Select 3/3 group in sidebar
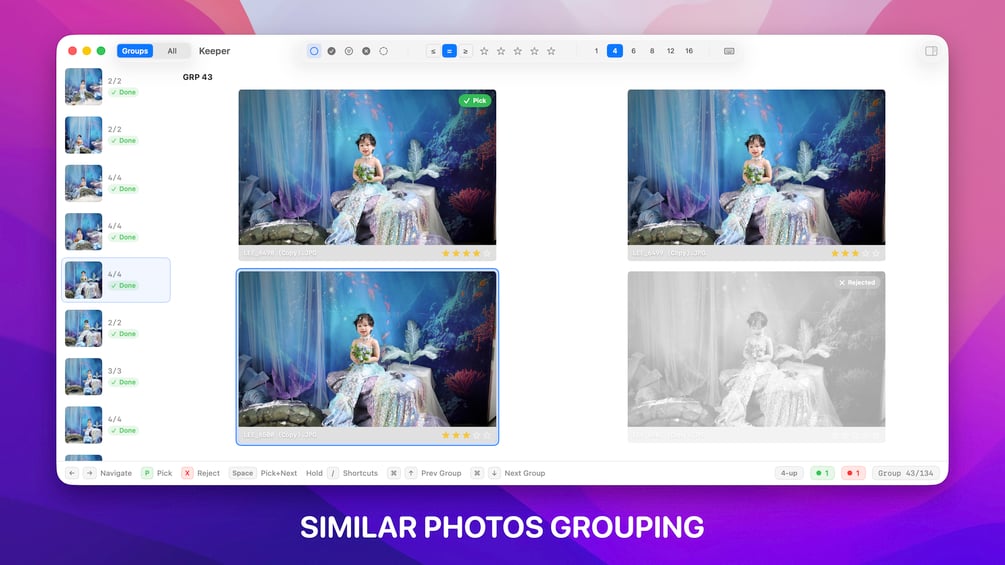 pyautogui.click(x=116, y=377)
